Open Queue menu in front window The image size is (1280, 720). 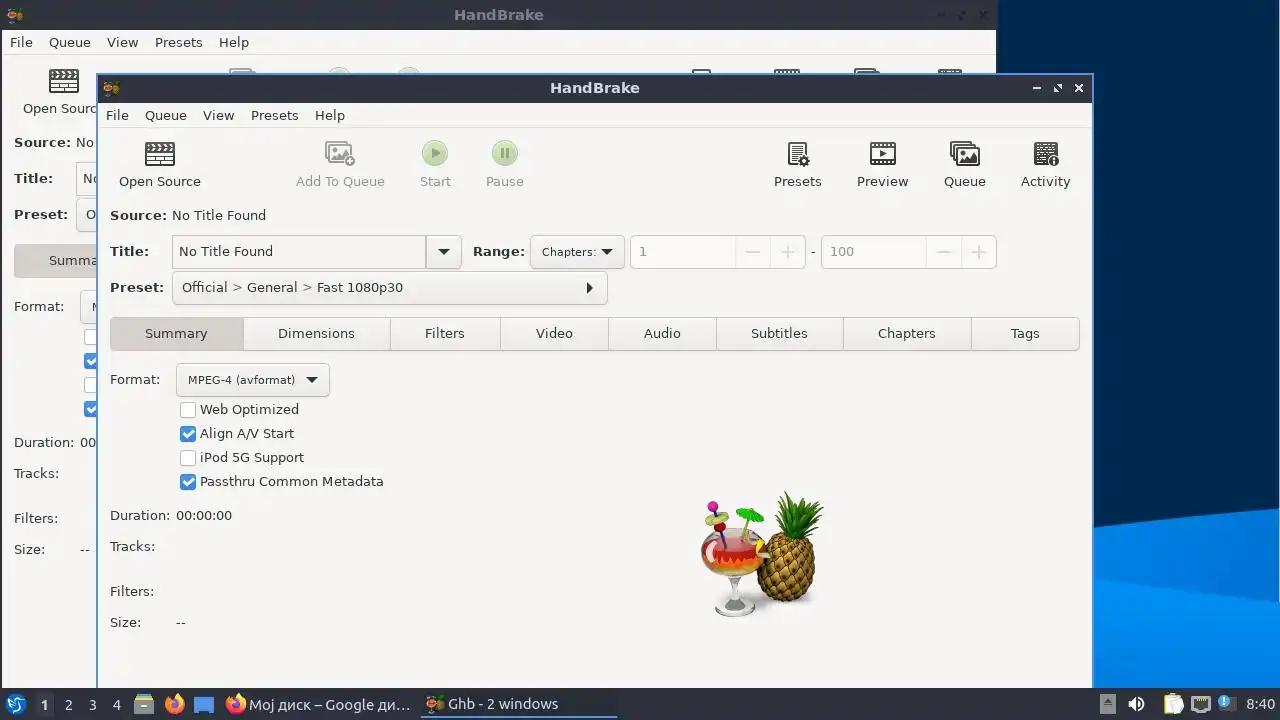click(166, 115)
